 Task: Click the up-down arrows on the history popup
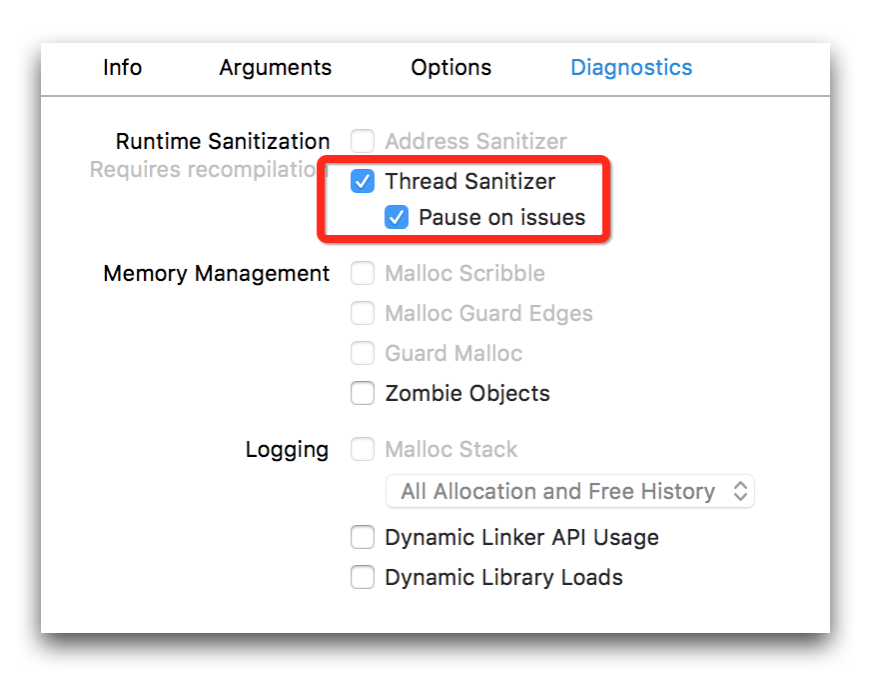click(740, 492)
